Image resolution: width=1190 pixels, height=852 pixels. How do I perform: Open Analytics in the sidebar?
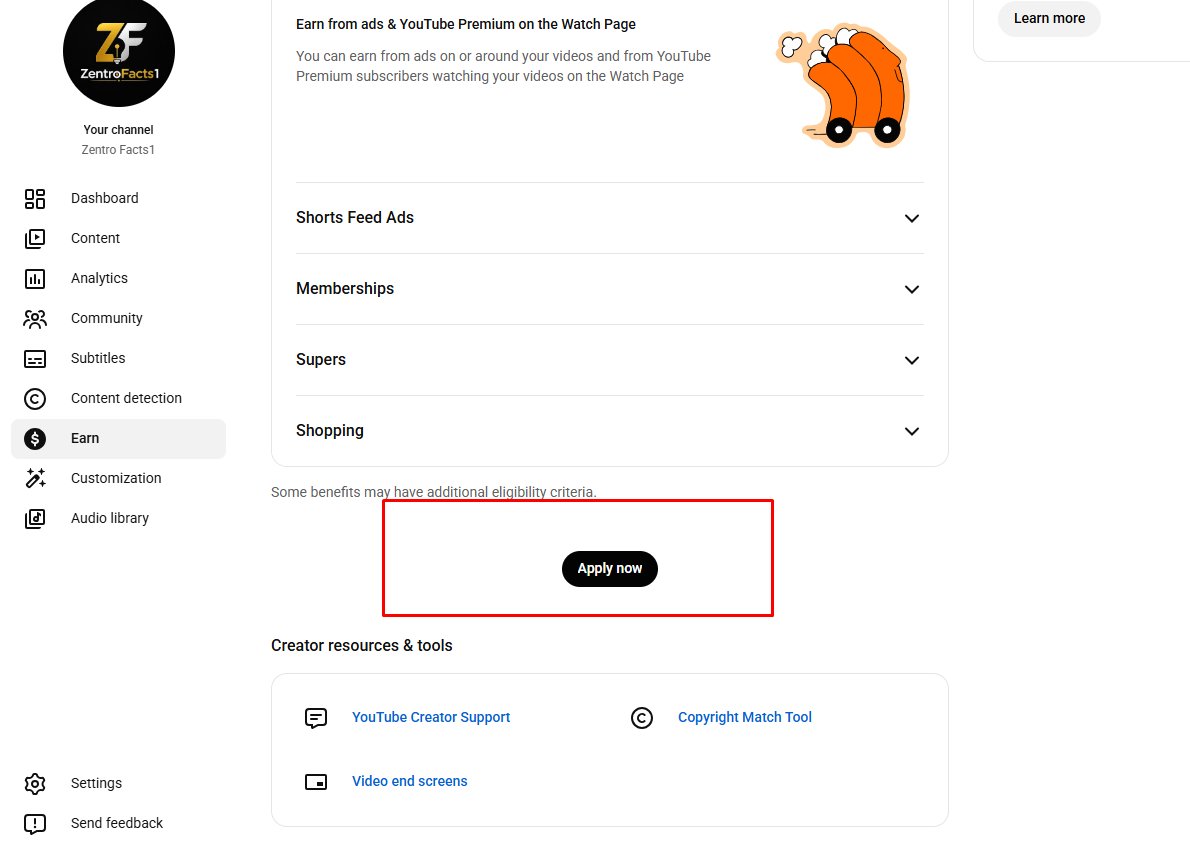pyautogui.click(x=118, y=278)
